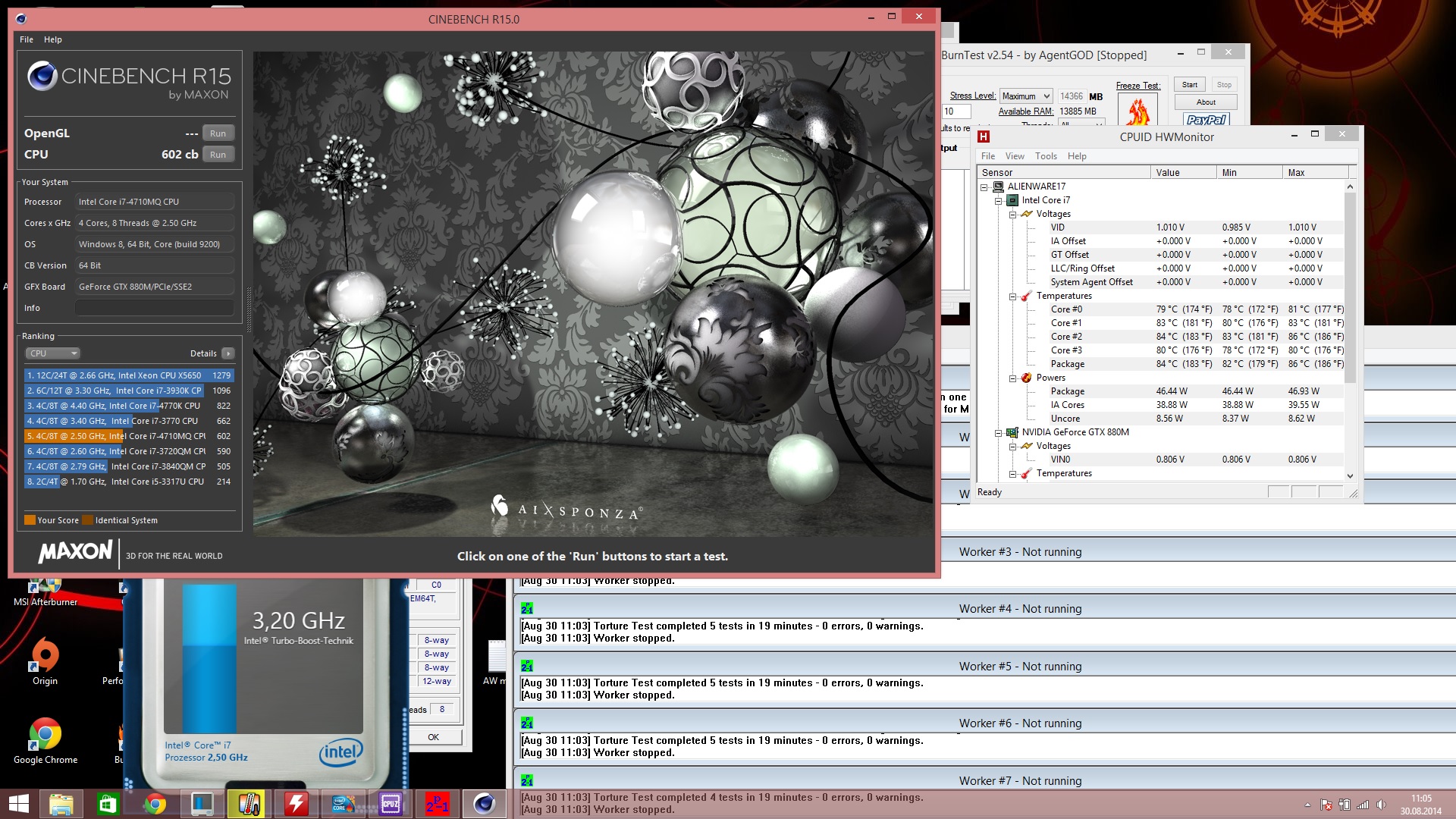Click OK button in CPU-Z window

point(433,737)
